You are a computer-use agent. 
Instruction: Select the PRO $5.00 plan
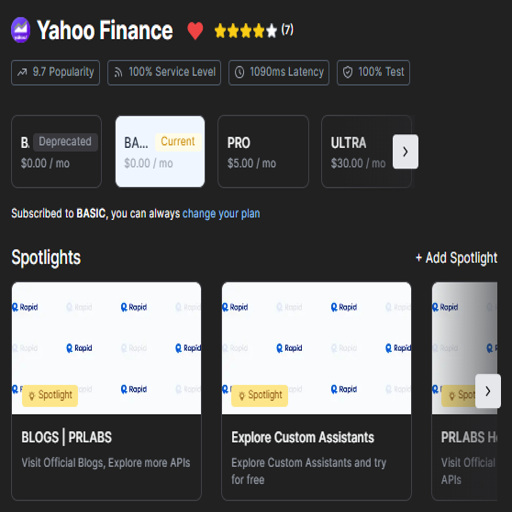(x=263, y=152)
